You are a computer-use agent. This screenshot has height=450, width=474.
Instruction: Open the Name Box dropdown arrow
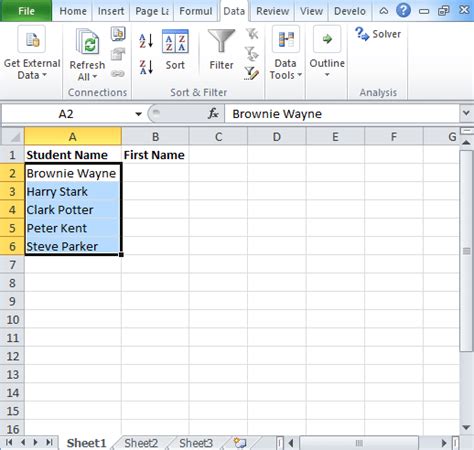[x=139, y=114]
